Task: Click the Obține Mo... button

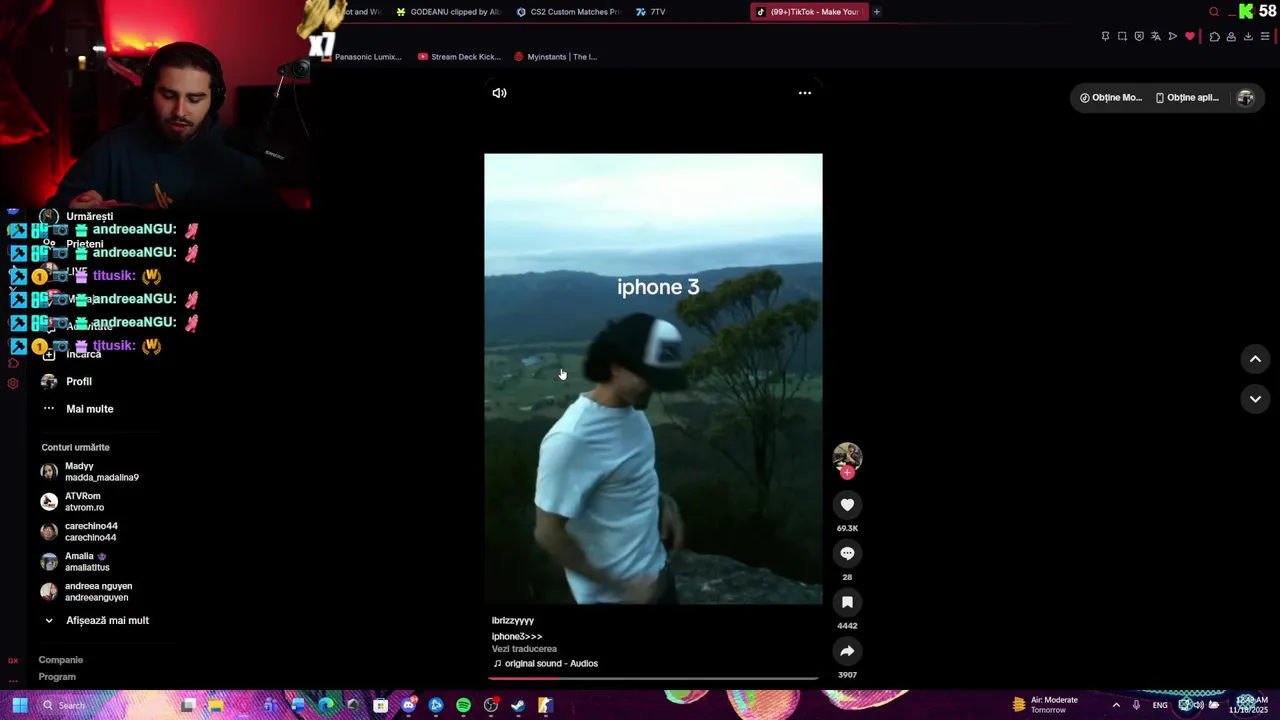Action: 1111,98
